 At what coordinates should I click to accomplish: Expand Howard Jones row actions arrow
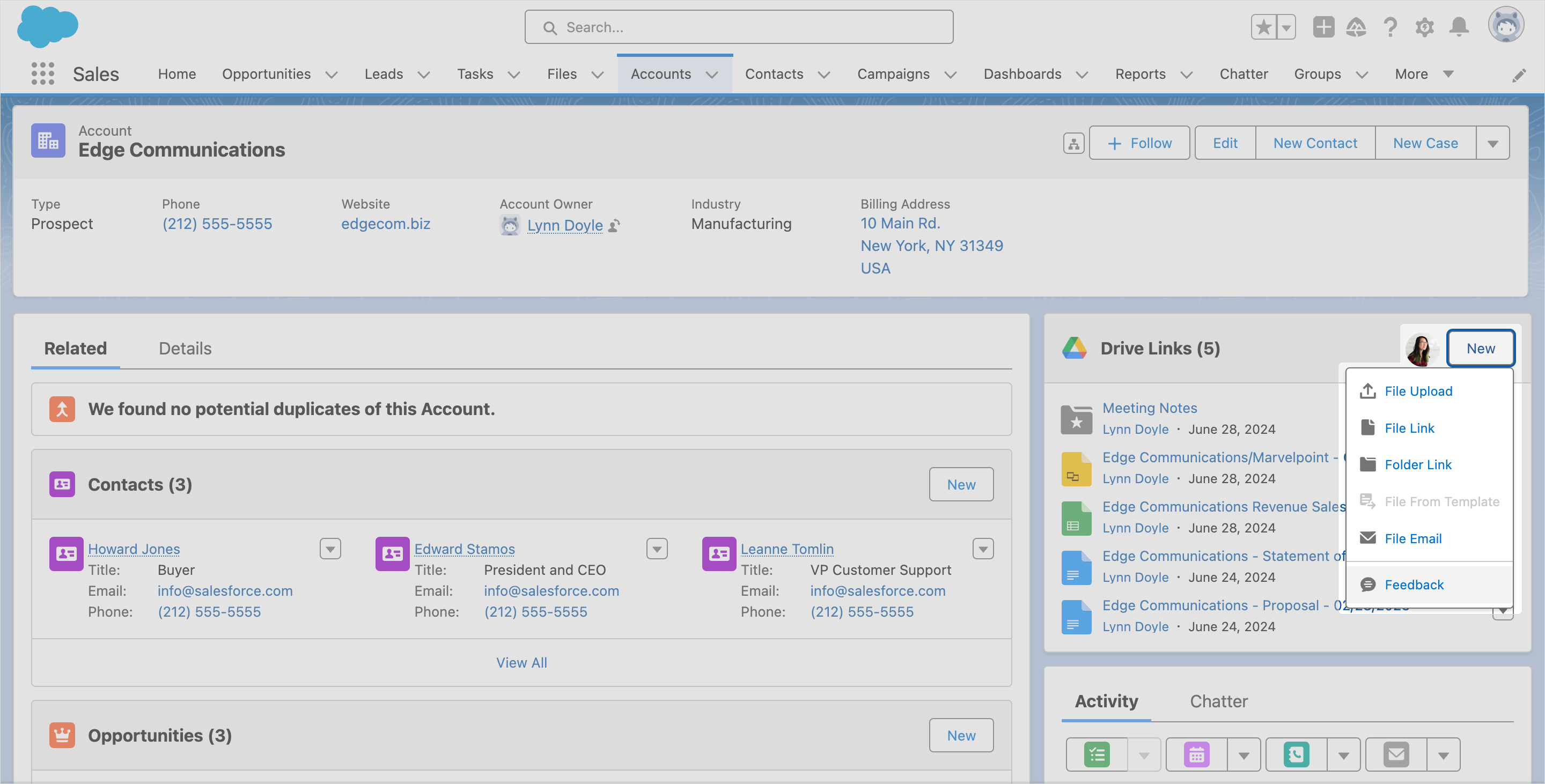pos(330,549)
